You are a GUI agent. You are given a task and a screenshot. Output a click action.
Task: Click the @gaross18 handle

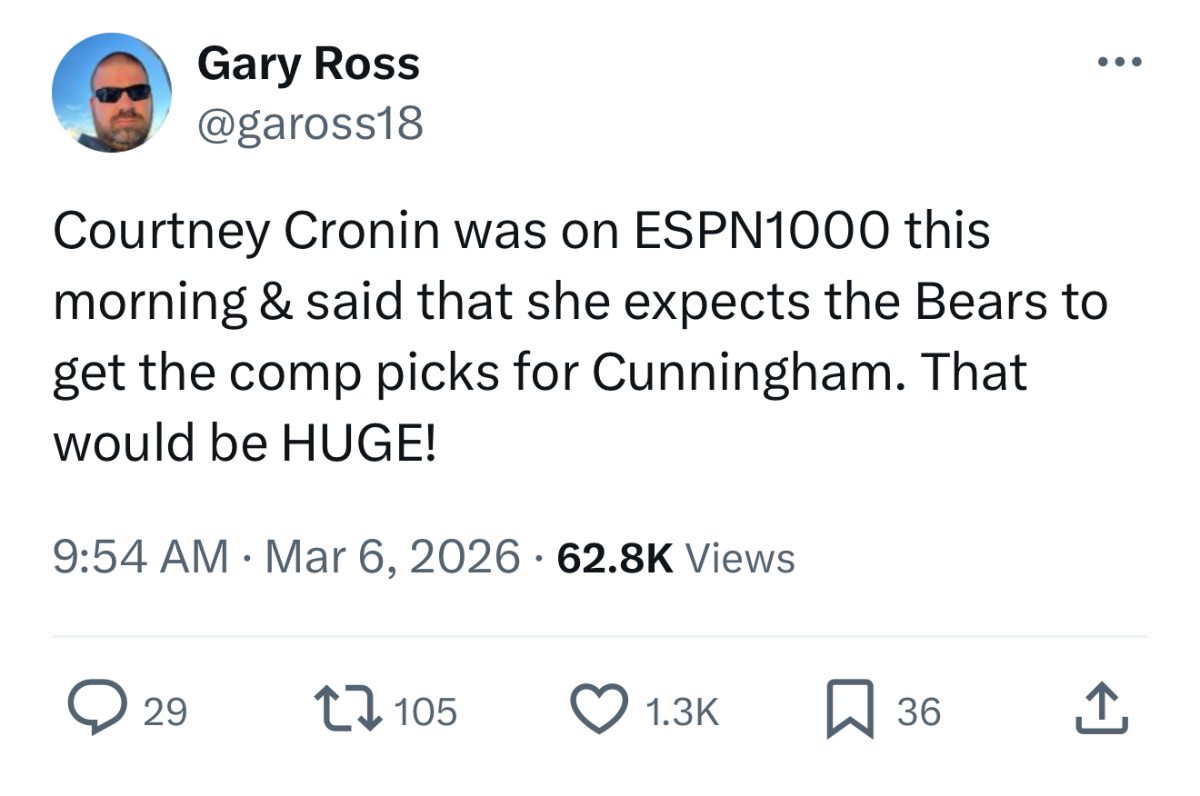point(310,125)
